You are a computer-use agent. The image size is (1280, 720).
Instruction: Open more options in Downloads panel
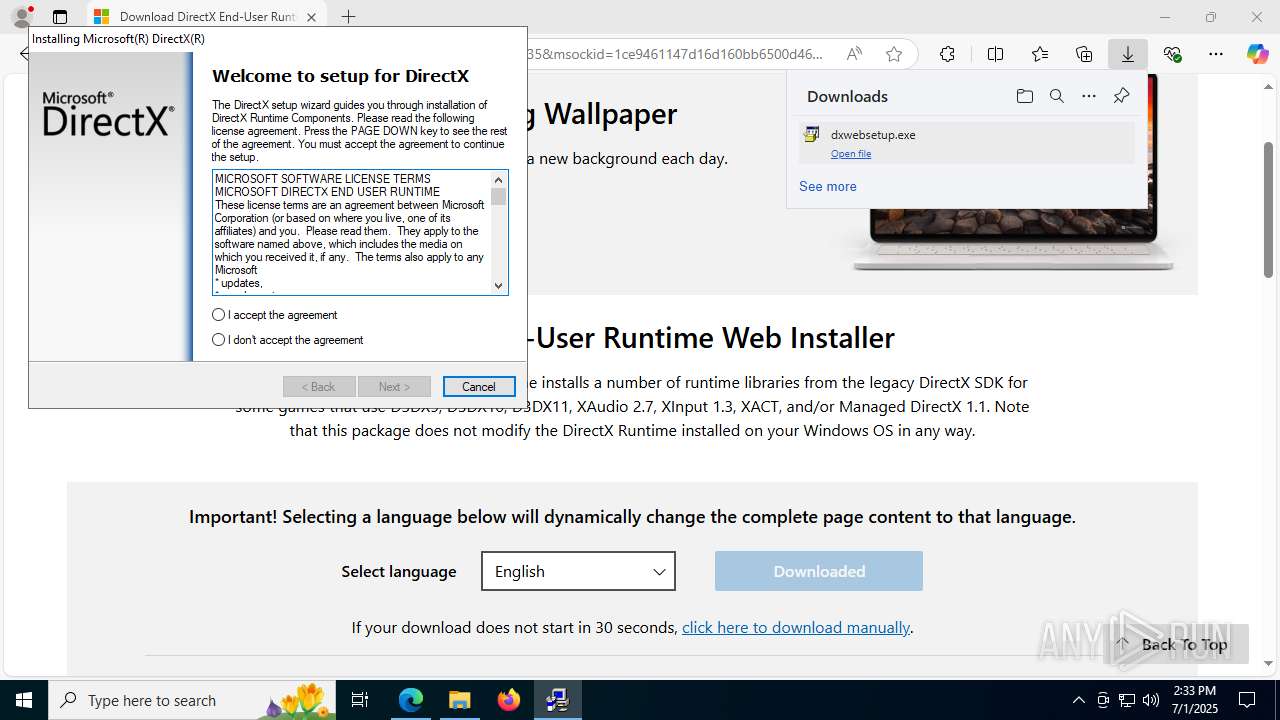[x=1089, y=96]
